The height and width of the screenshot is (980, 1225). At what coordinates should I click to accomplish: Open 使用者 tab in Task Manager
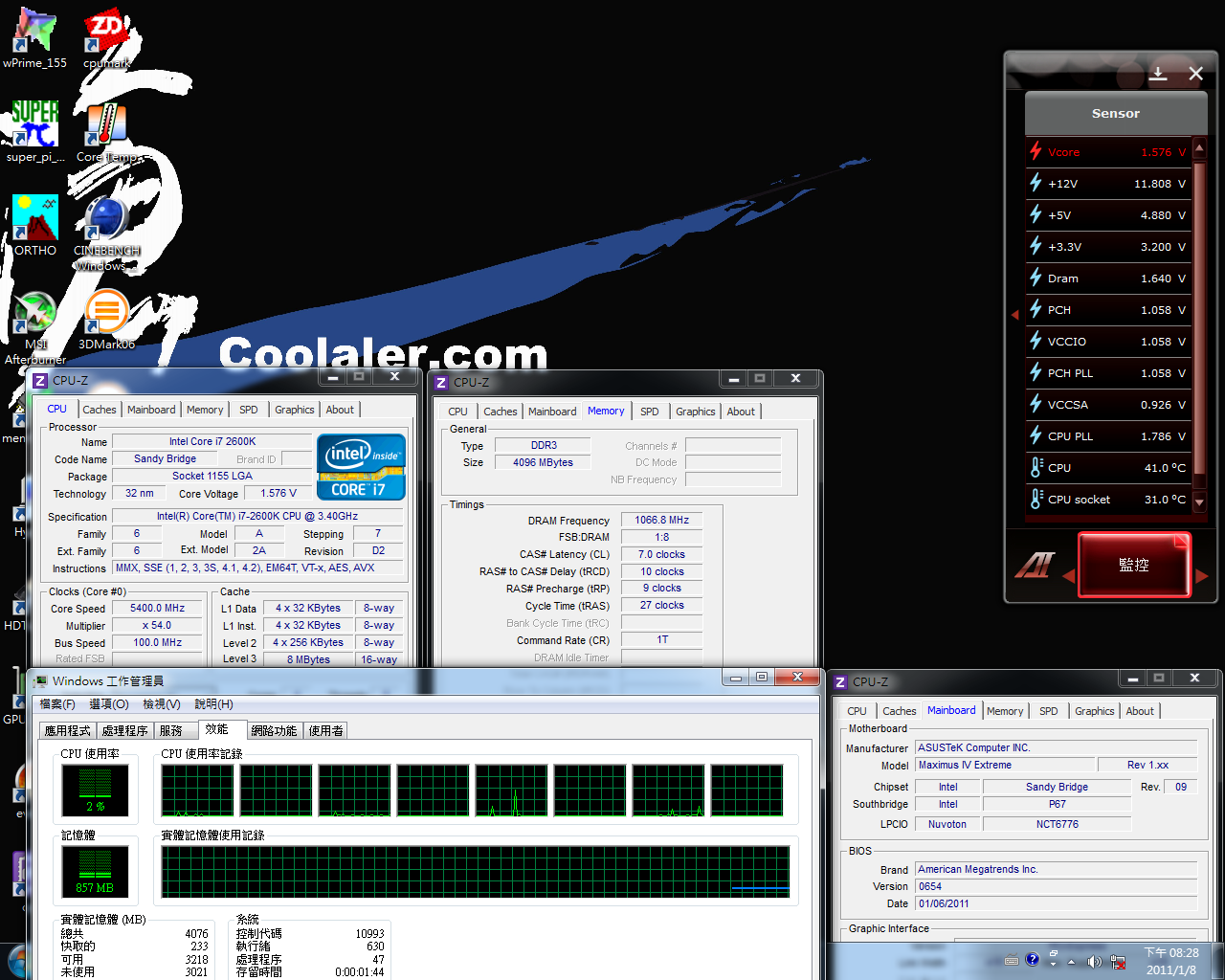326,731
